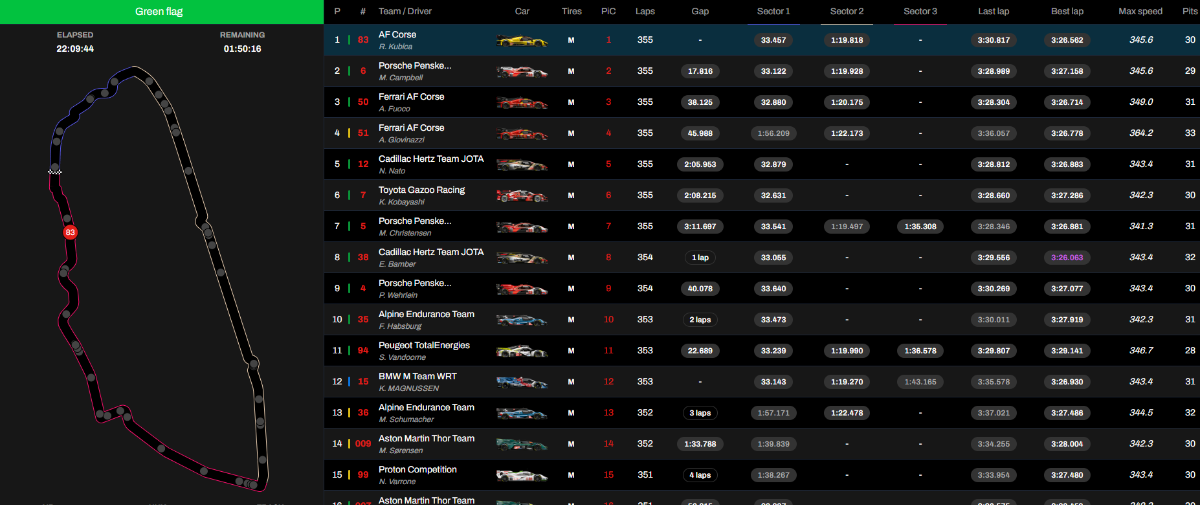Click the Sector 3 column header
Viewport: 1200px width, 505px height.
[920, 11]
